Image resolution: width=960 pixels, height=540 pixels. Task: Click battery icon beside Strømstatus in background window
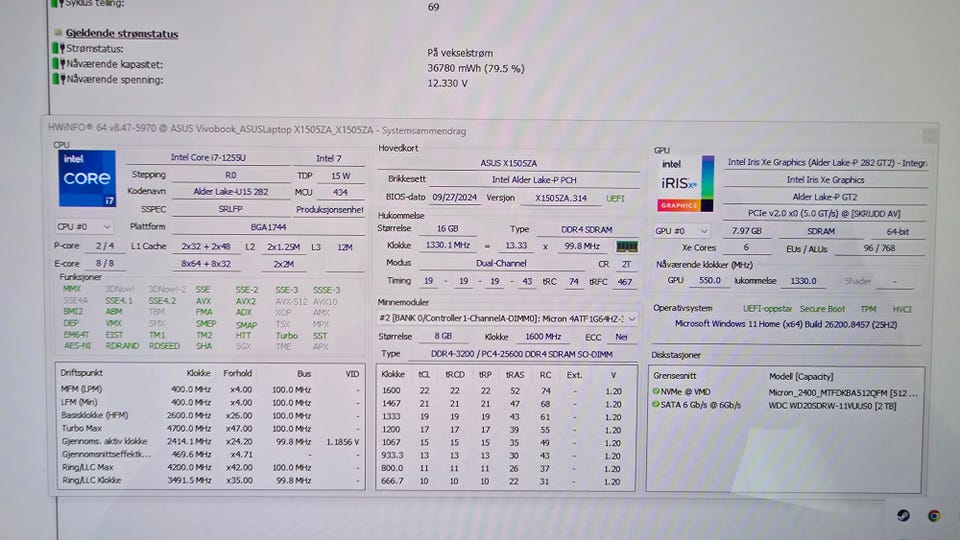tap(58, 48)
